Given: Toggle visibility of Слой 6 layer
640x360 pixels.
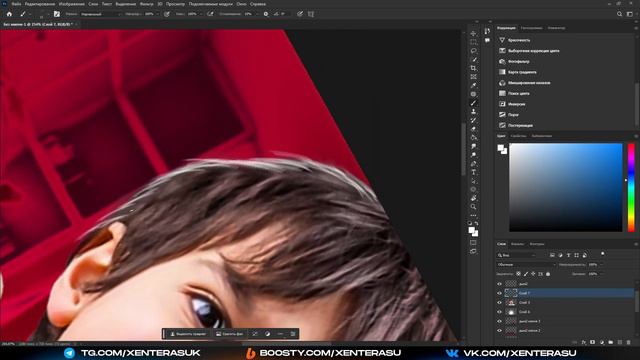Looking at the screenshot, I should 499,312.
